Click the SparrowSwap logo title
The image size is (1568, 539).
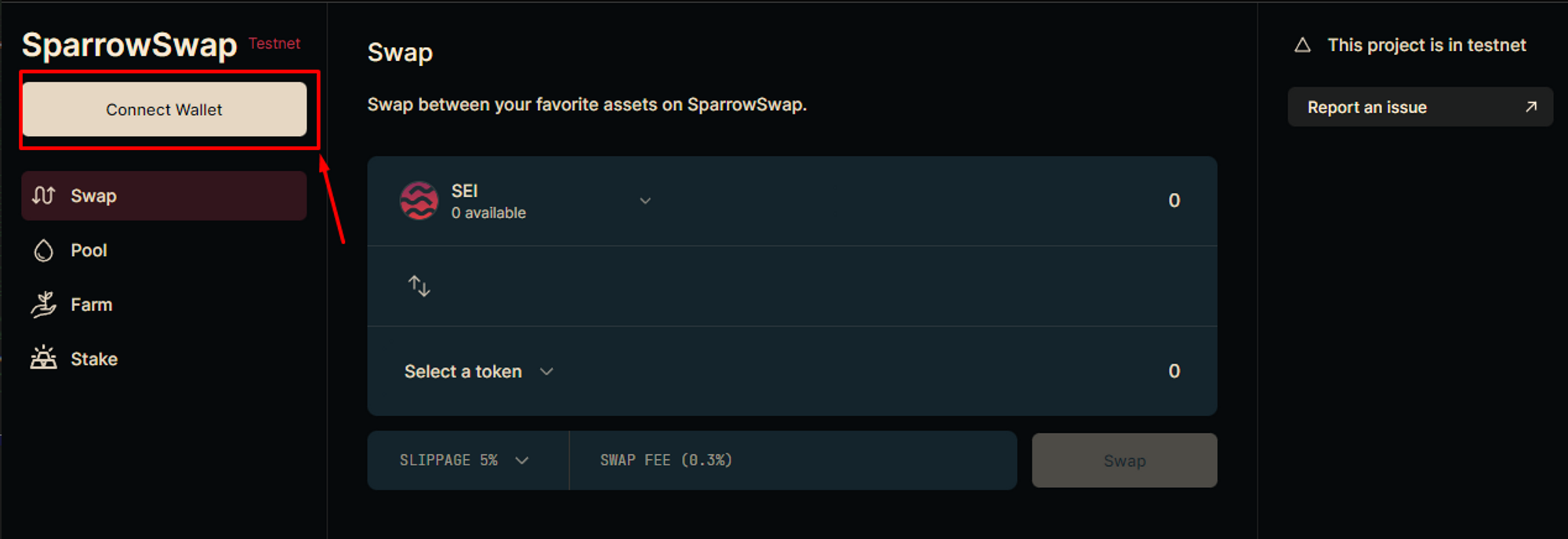129,45
